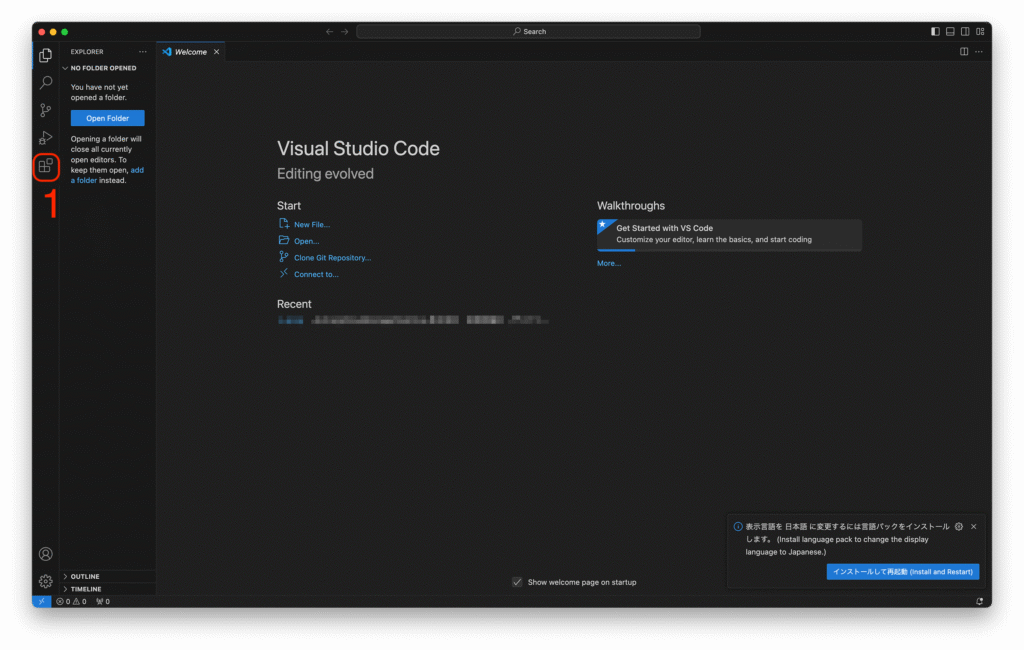
Task: Click Clone Git Repository link
Action: click(x=332, y=258)
